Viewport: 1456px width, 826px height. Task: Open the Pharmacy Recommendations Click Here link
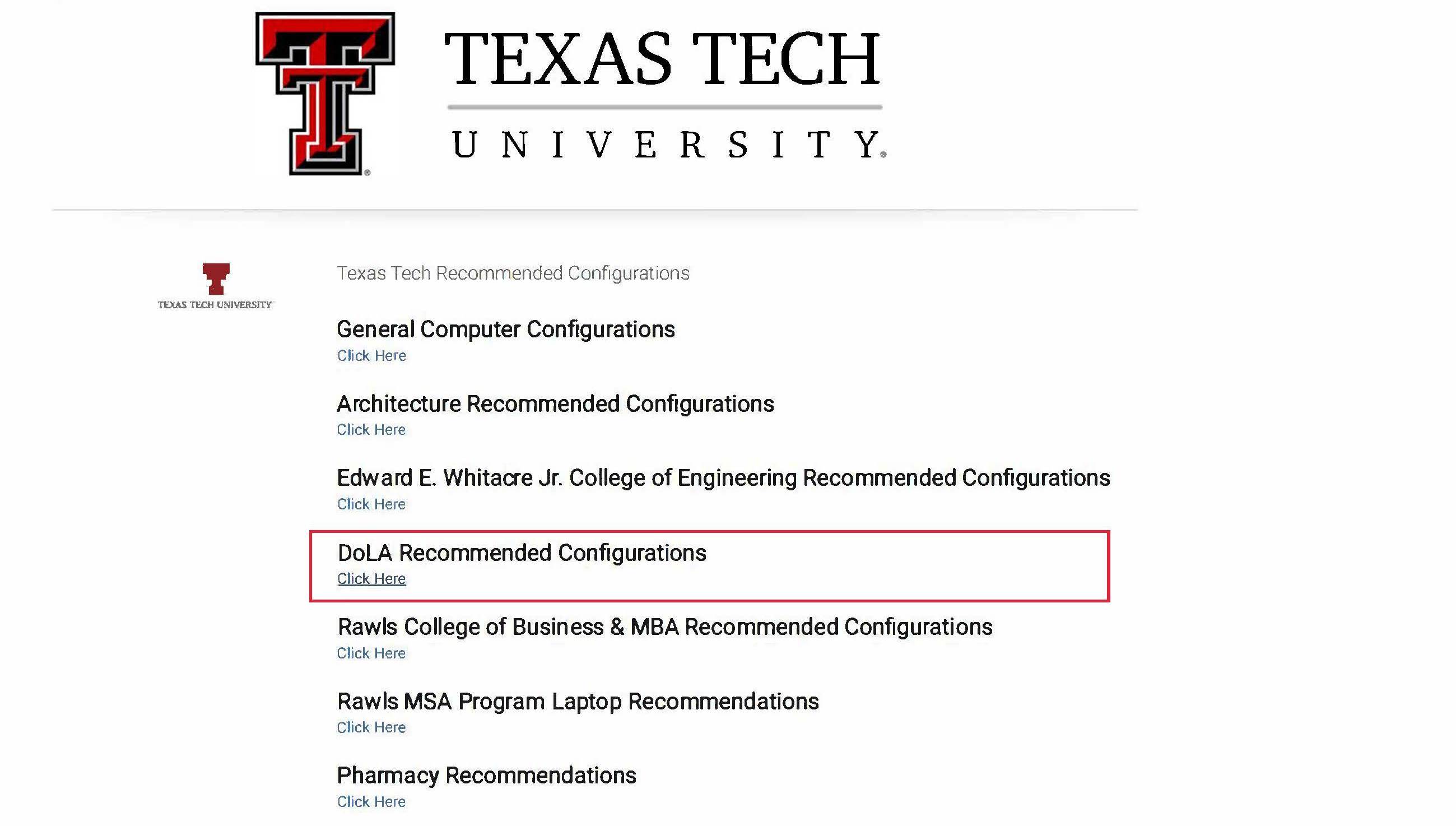(371, 801)
